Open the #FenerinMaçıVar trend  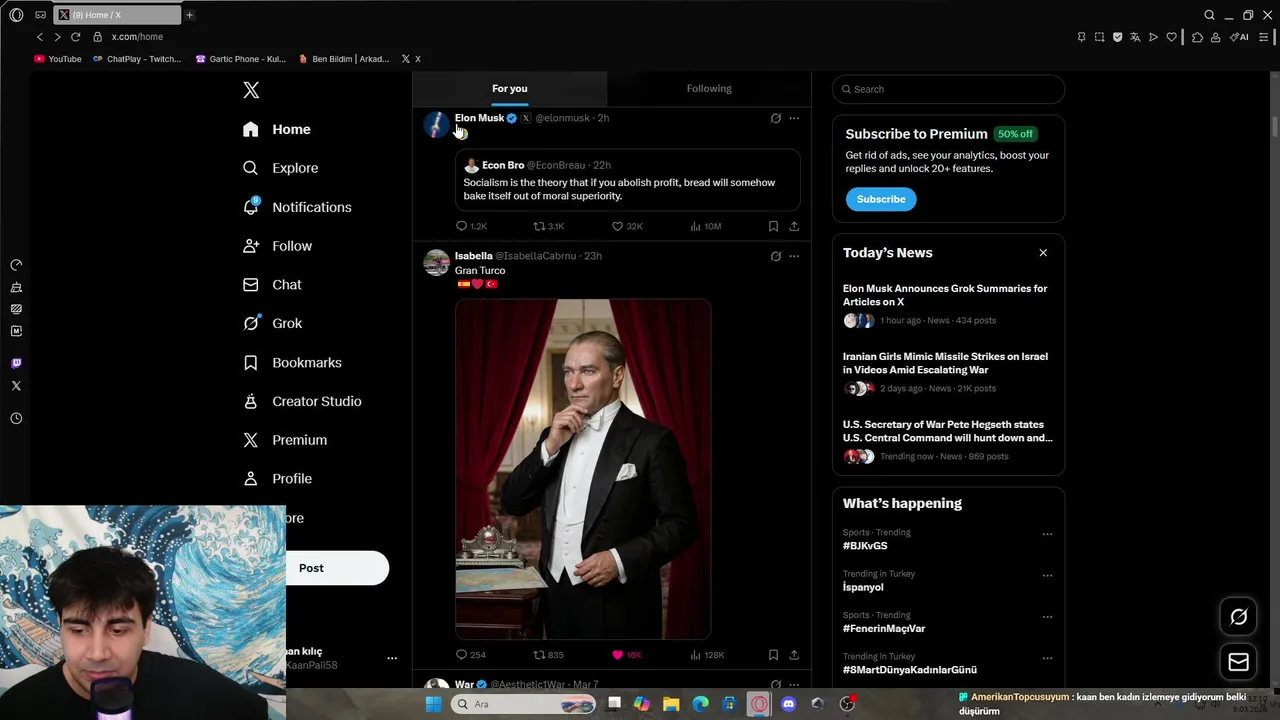pyautogui.click(x=884, y=628)
